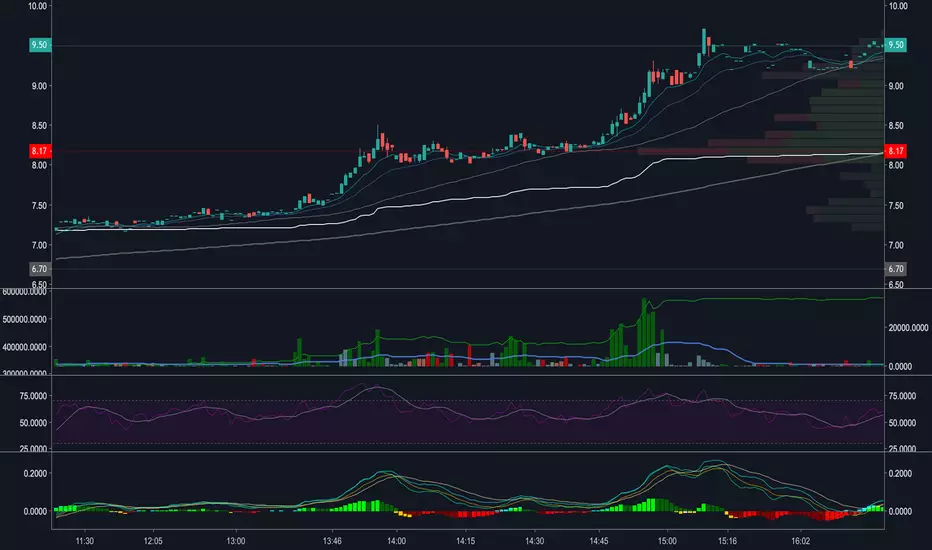The width and height of the screenshot is (932, 550).
Task: Click the 14:00 time label on time axis
Action: click(396, 541)
